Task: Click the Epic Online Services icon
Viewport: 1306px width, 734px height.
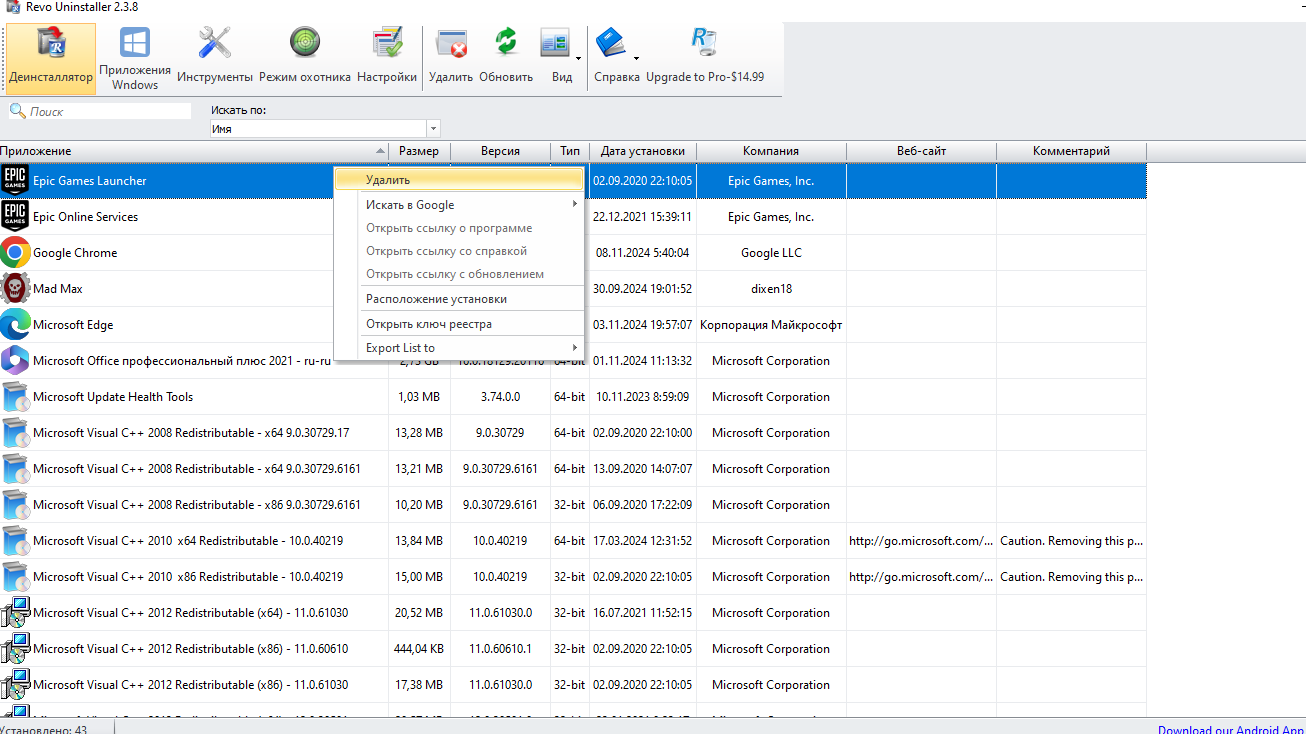Action: point(15,217)
